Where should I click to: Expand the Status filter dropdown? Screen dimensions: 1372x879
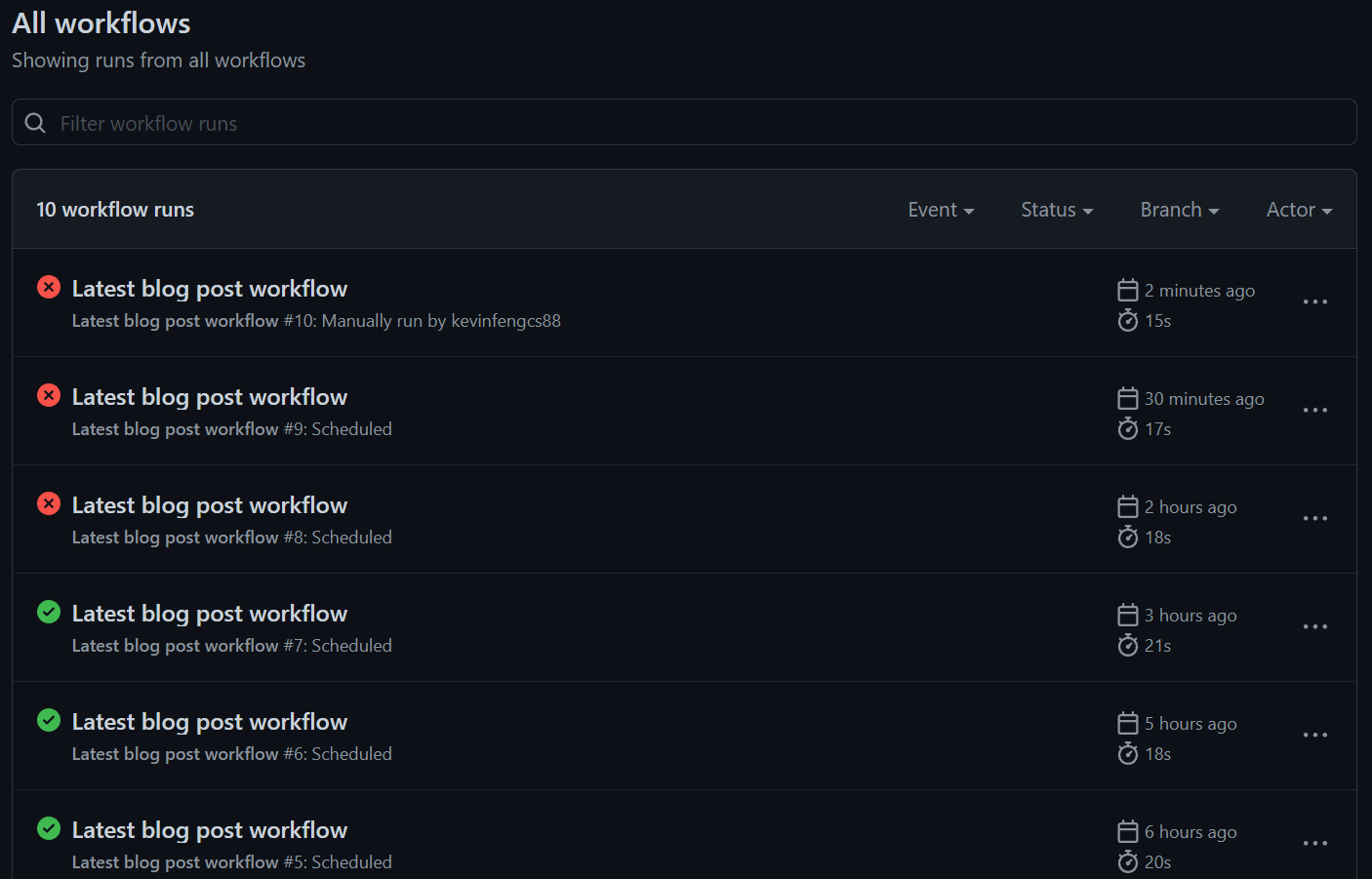click(x=1057, y=210)
